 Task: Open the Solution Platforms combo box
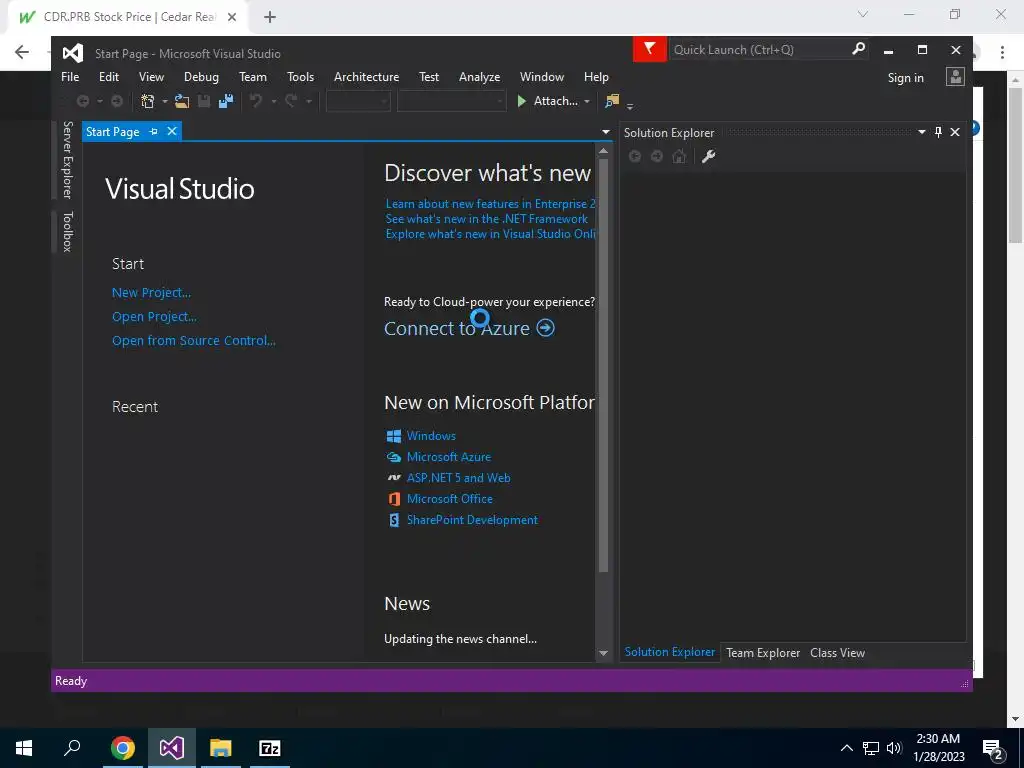[x=451, y=101]
